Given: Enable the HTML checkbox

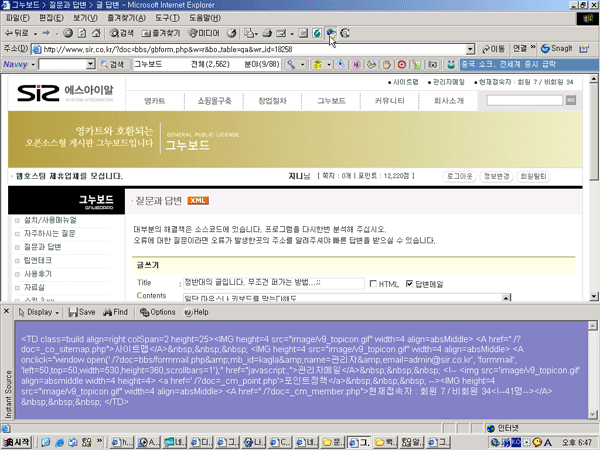Looking at the screenshot, I should point(375,284).
